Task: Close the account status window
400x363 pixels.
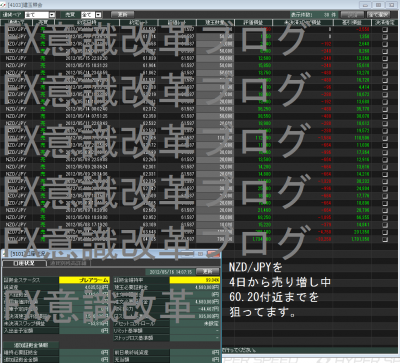Action: (213, 254)
